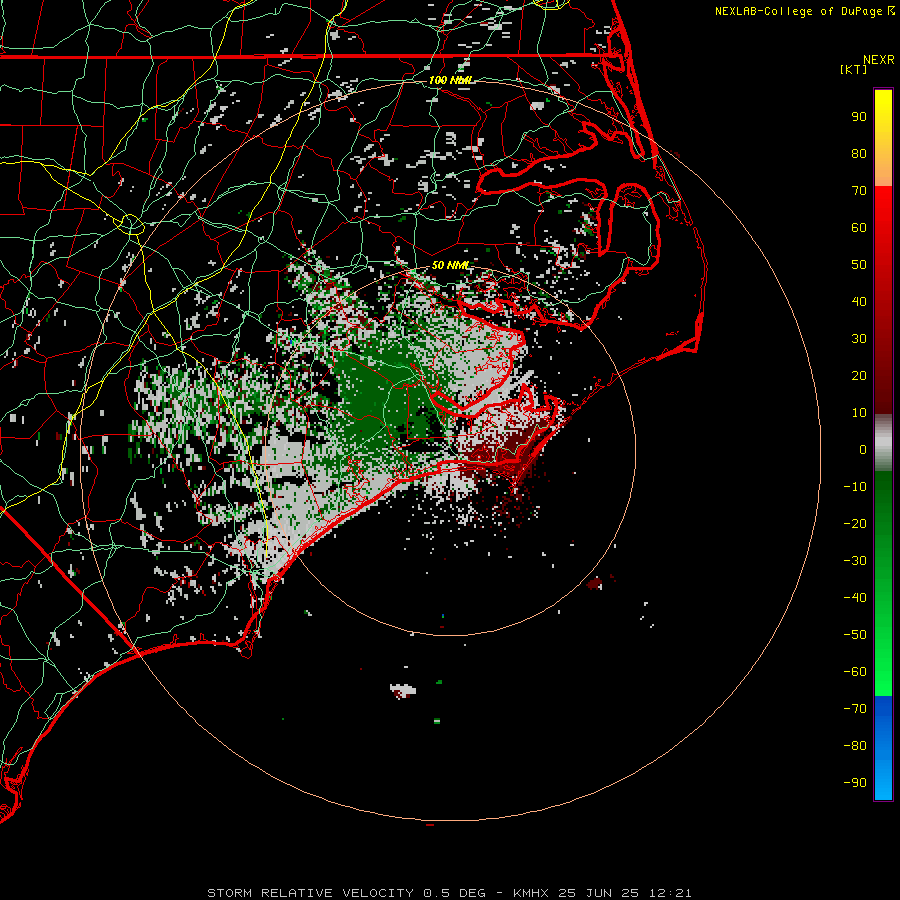
Task: Select the 0 value on velocity scale
Action: point(863,450)
